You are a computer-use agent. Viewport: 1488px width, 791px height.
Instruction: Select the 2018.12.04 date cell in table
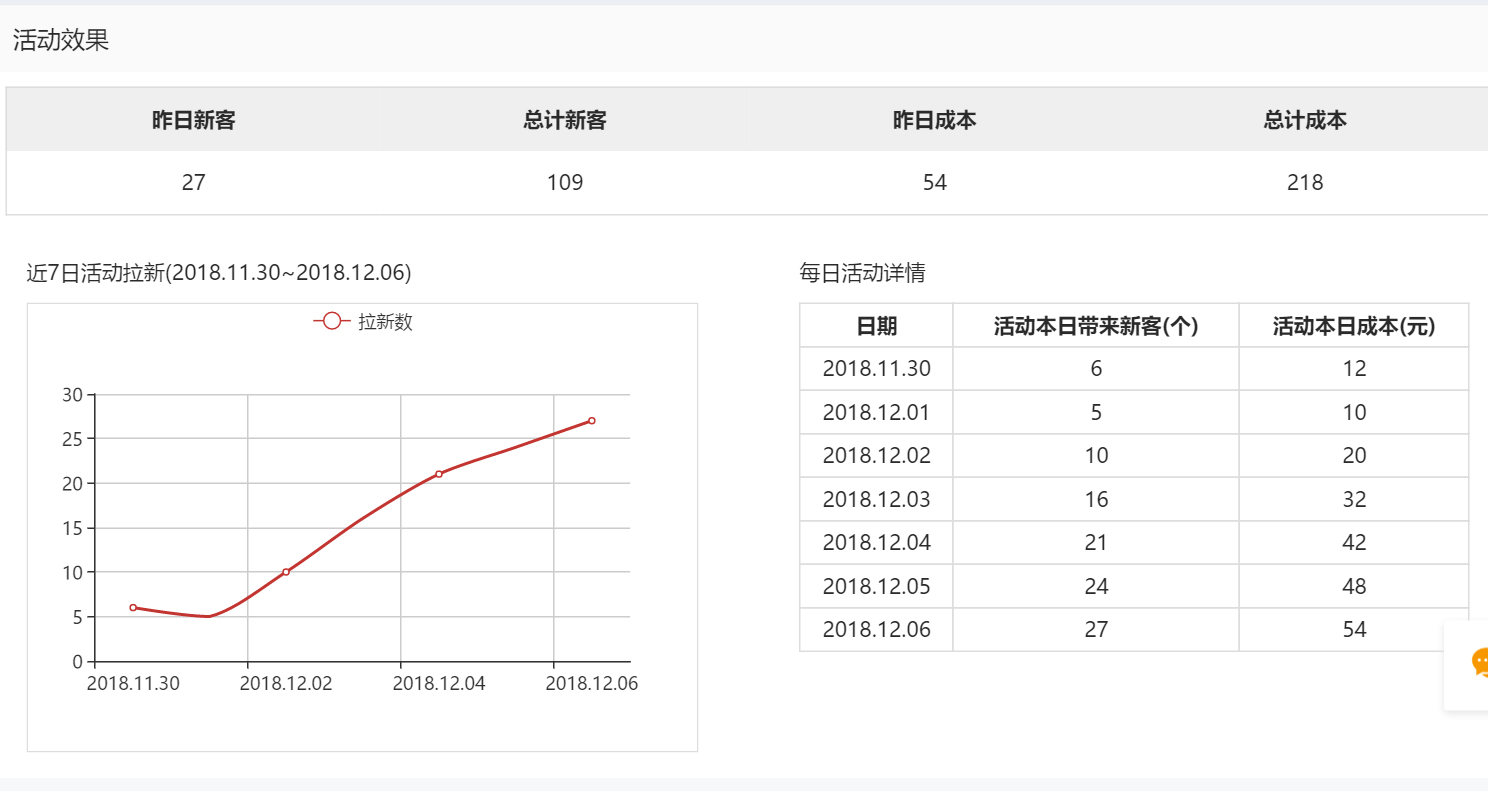[x=877, y=543]
